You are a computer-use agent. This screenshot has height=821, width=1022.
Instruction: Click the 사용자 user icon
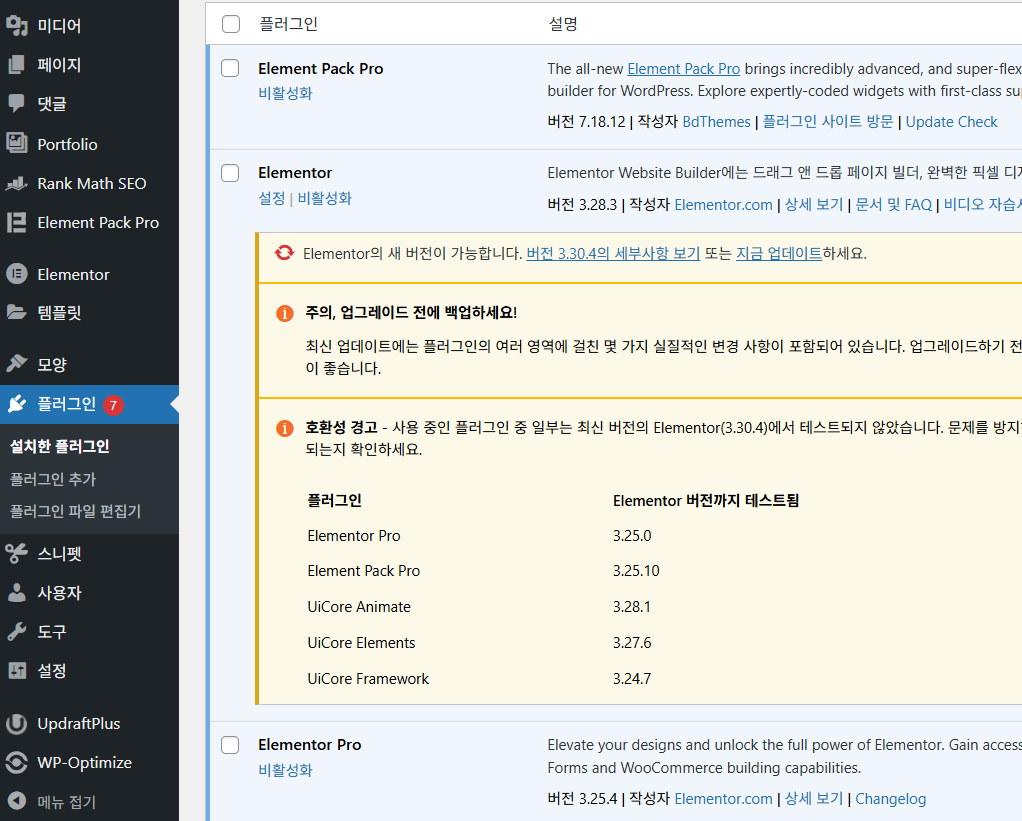(17, 592)
